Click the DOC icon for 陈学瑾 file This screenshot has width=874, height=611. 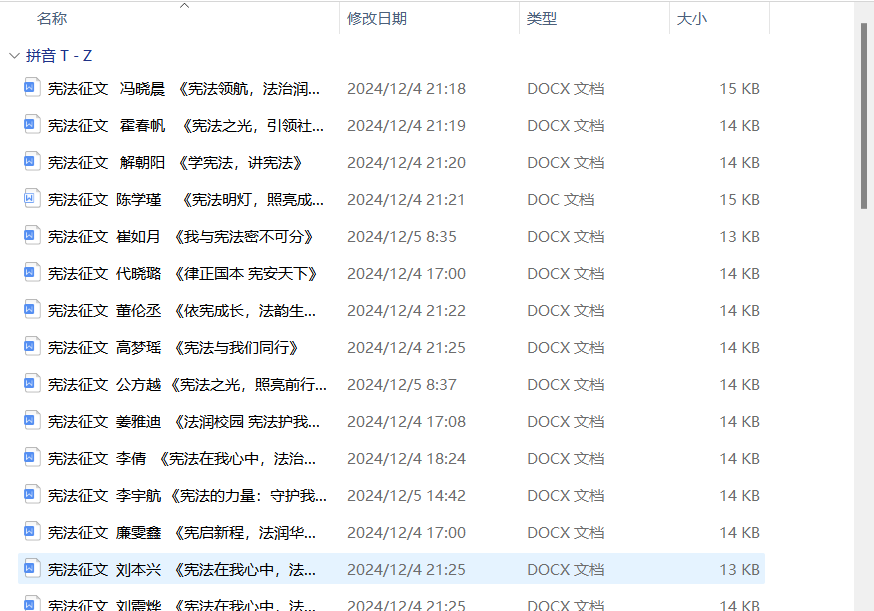click(x=31, y=199)
